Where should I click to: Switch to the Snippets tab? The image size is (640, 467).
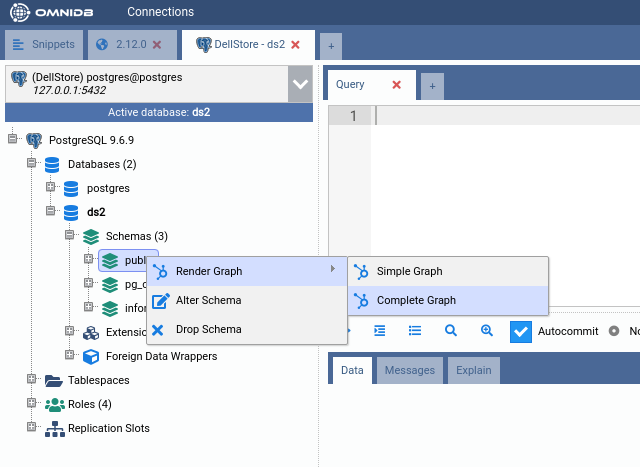[x=44, y=44]
